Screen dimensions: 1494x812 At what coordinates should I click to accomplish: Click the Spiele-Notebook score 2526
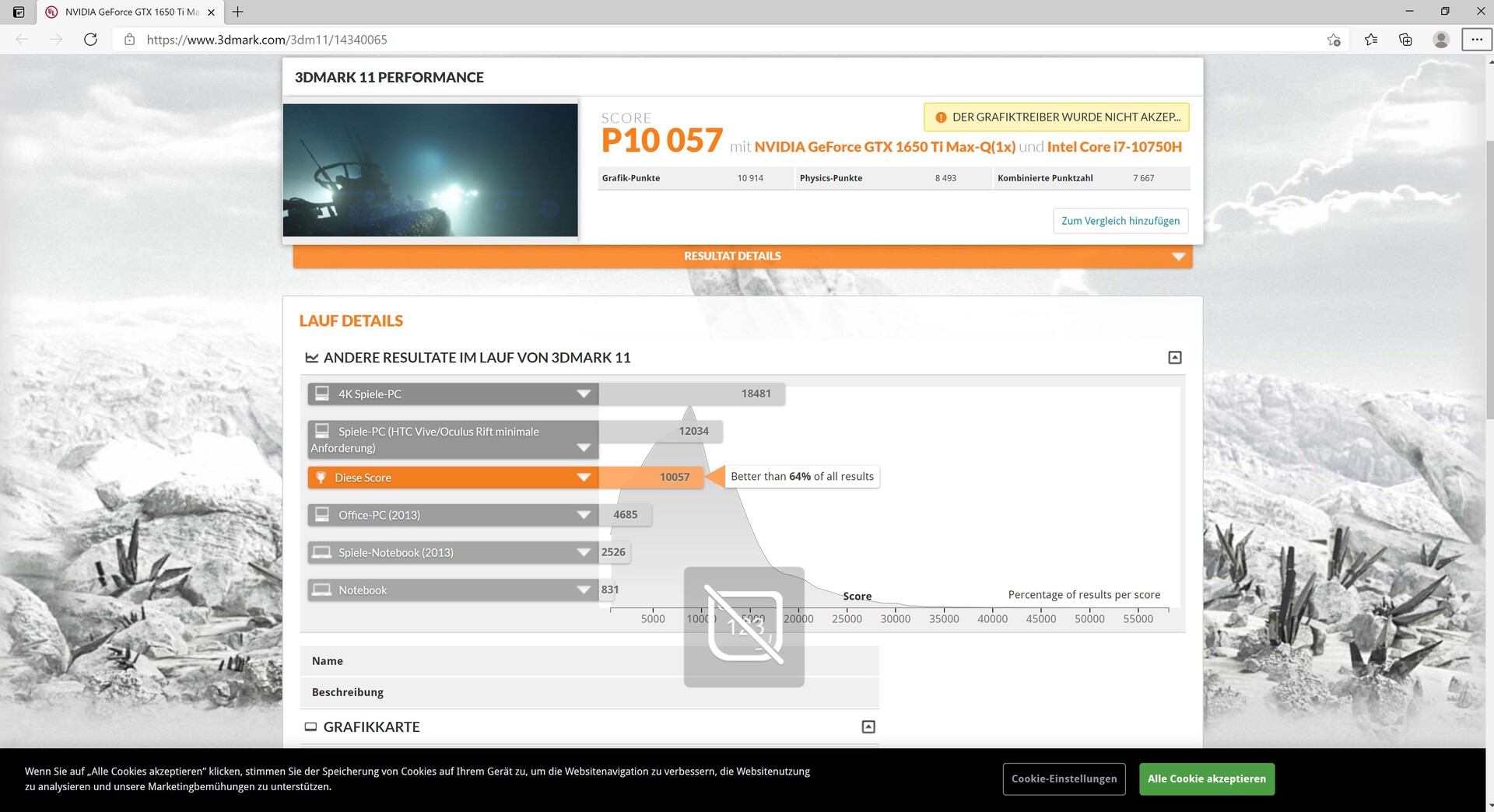[x=613, y=552]
